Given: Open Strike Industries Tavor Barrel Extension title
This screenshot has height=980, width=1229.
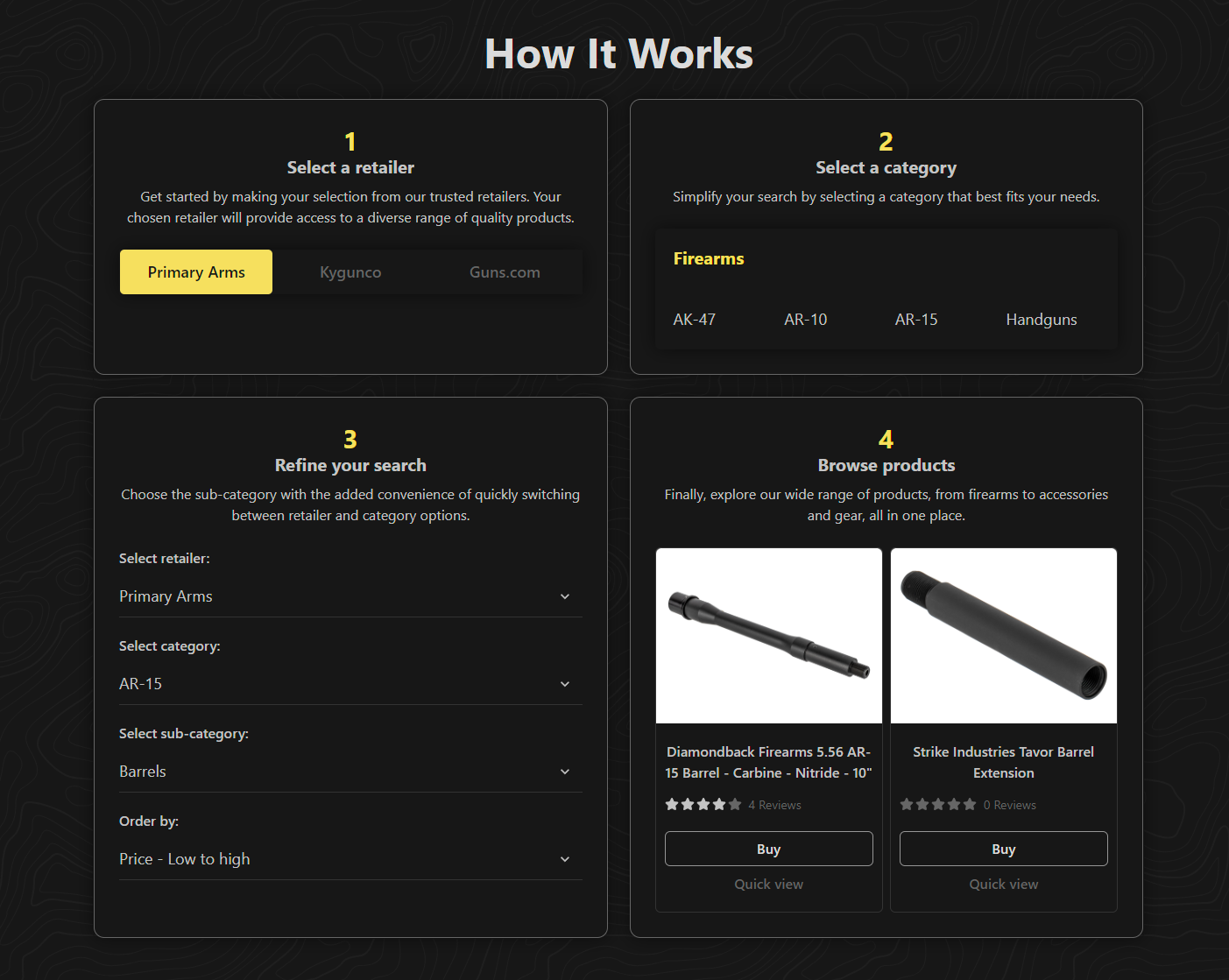Looking at the screenshot, I should pyautogui.click(x=1004, y=763).
